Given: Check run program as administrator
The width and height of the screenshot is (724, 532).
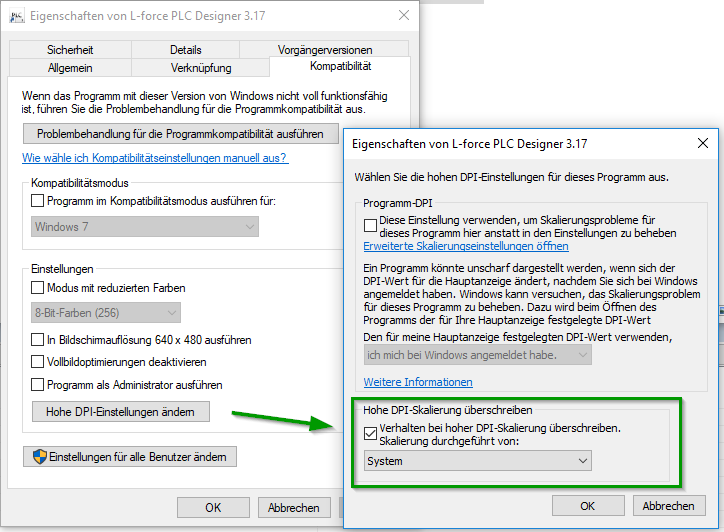Looking at the screenshot, I should (x=39, y=385).
